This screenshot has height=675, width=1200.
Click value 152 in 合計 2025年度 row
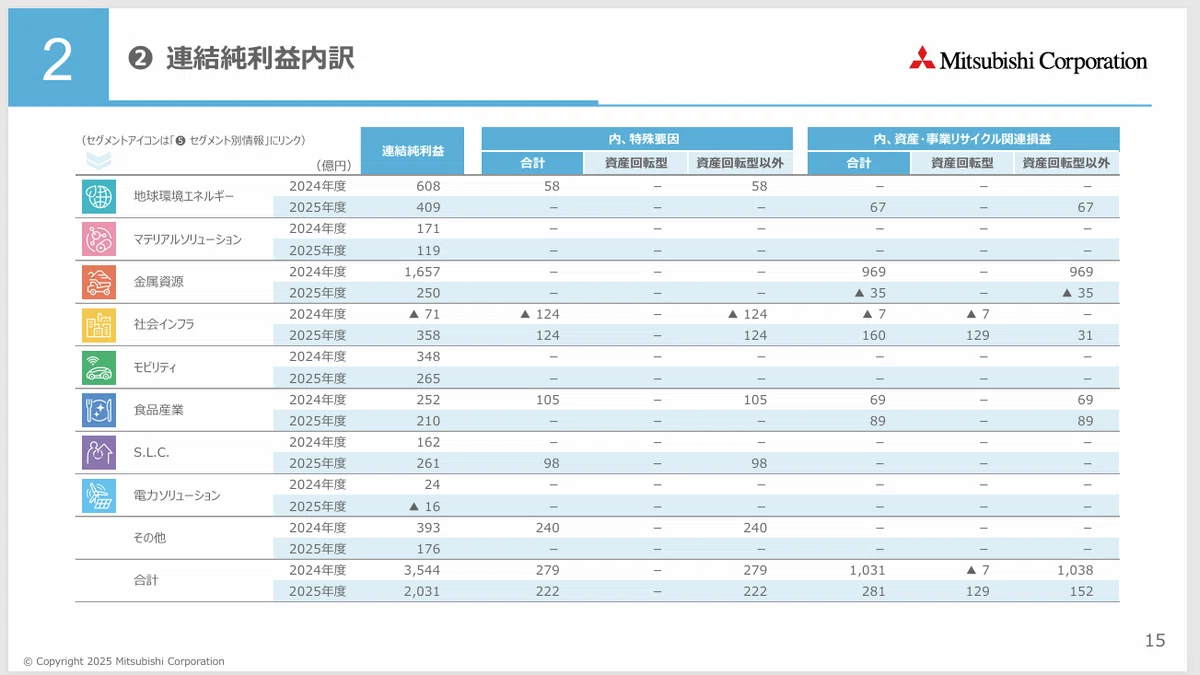point(1081,592)
